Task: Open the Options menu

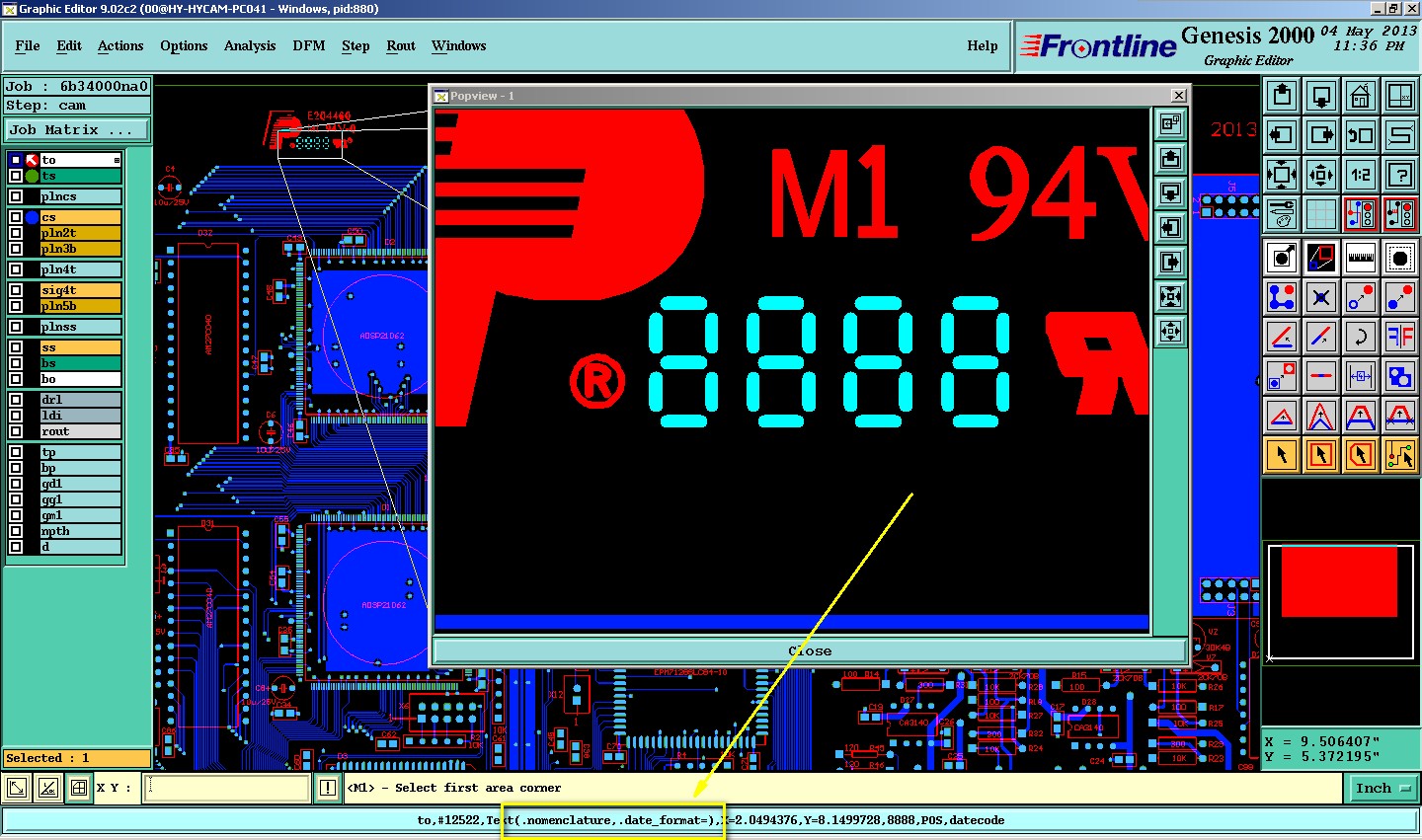Action: coord(184,45)
